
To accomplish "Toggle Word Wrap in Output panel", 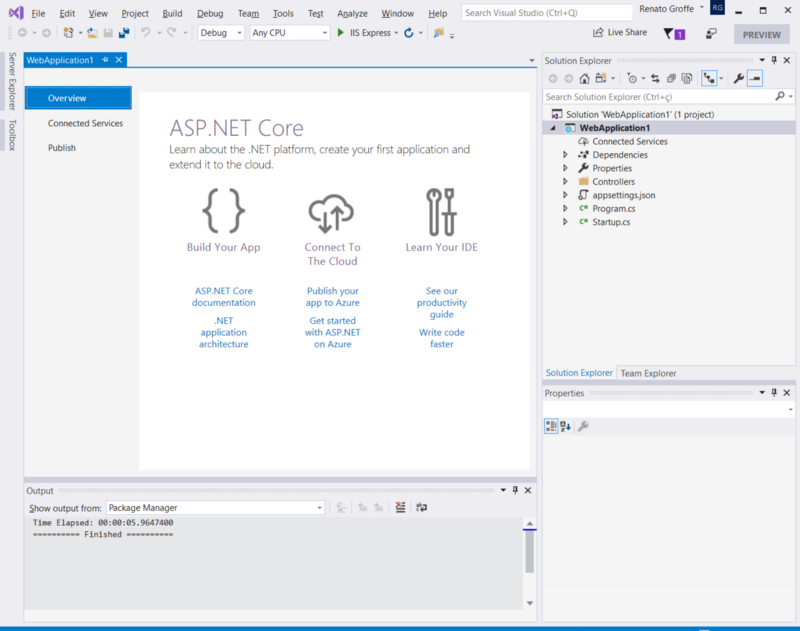I will pyautogui.click(x=421, y=507).
